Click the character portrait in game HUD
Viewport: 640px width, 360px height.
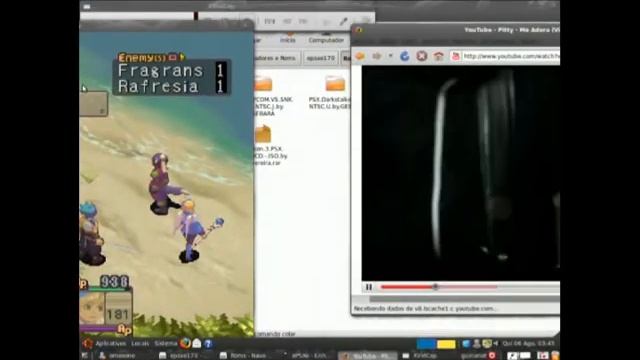[92, 309]
